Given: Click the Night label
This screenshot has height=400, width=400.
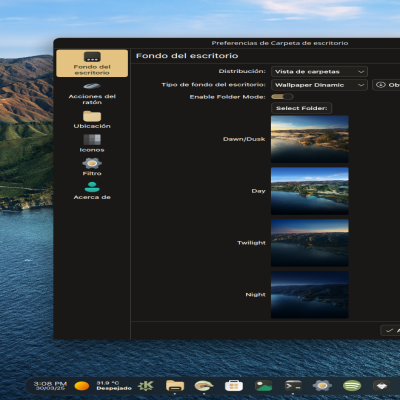Looking at the screenshot, I should pyautogui.click(x=255, y=294).
